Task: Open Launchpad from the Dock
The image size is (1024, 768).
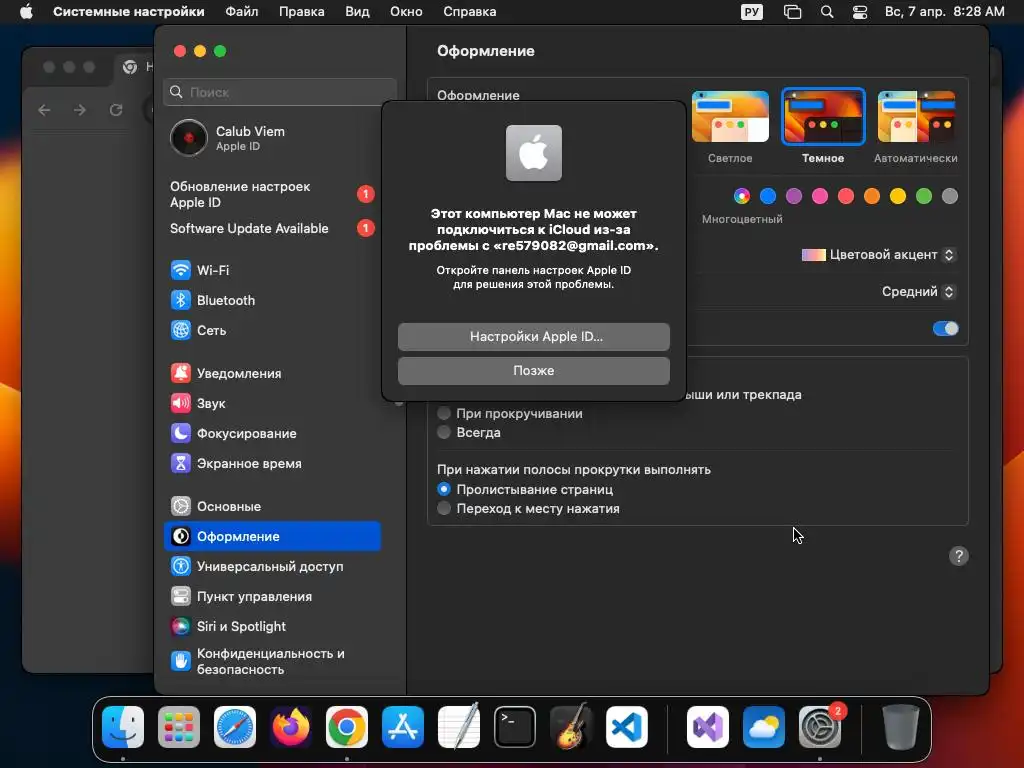Action: coord(179,726)
